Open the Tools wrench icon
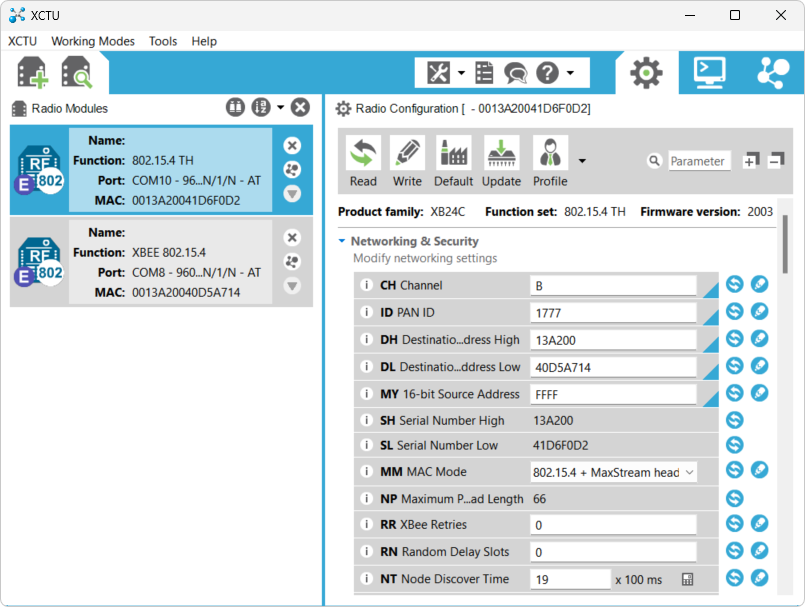Viewport: 805px width, 607px height. click(x=438, y=73)
